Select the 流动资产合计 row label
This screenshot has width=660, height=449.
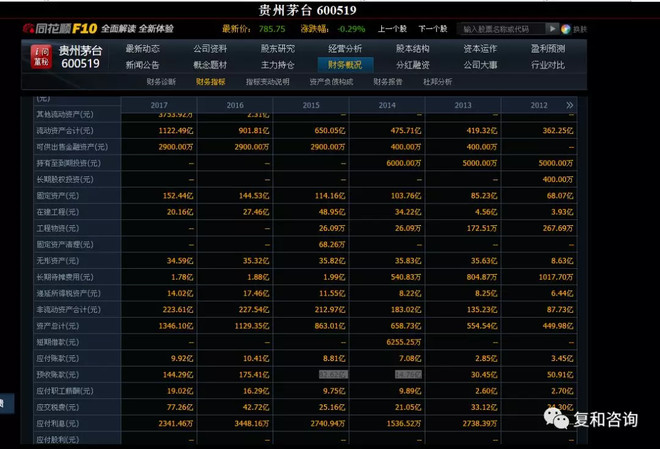(64, 131)
